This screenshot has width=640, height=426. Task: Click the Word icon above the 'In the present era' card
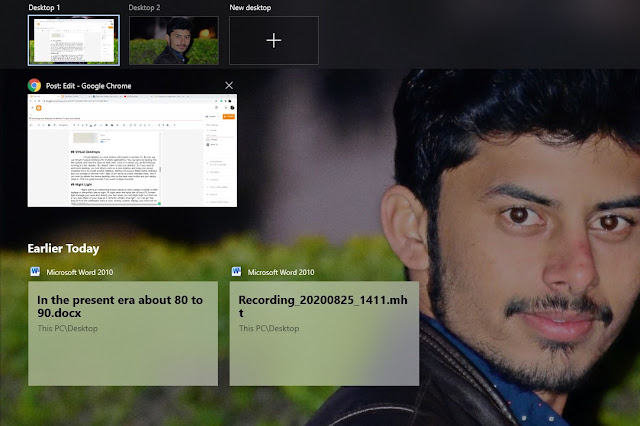35,272
